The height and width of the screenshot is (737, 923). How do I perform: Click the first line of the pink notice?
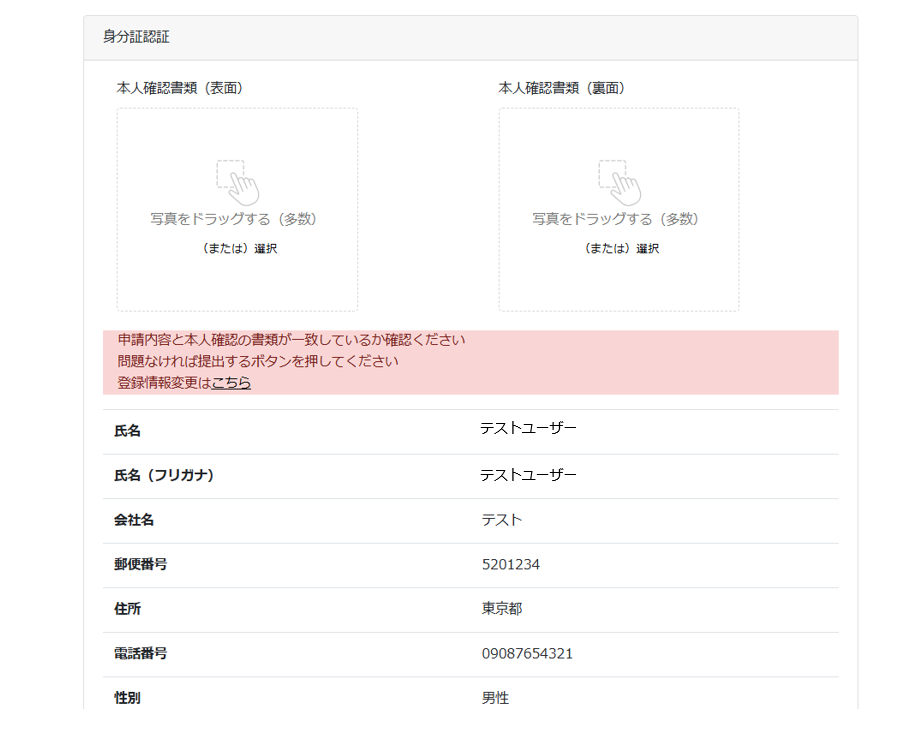[291, 340]
